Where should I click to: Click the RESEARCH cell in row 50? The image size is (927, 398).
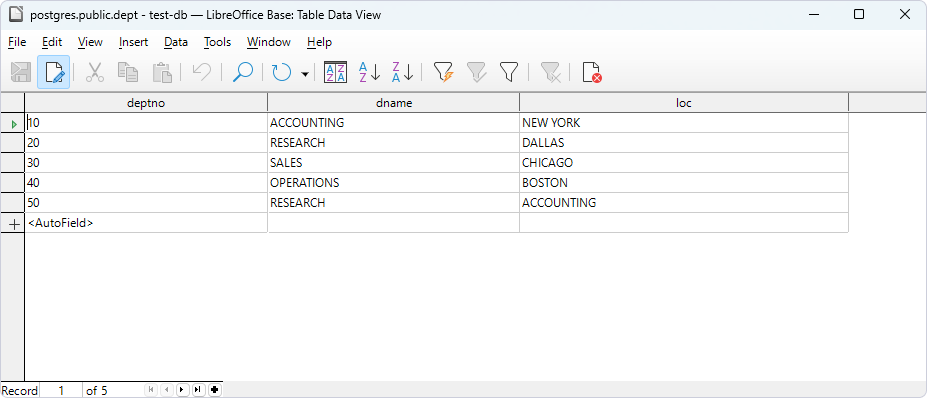click(394, 203)
